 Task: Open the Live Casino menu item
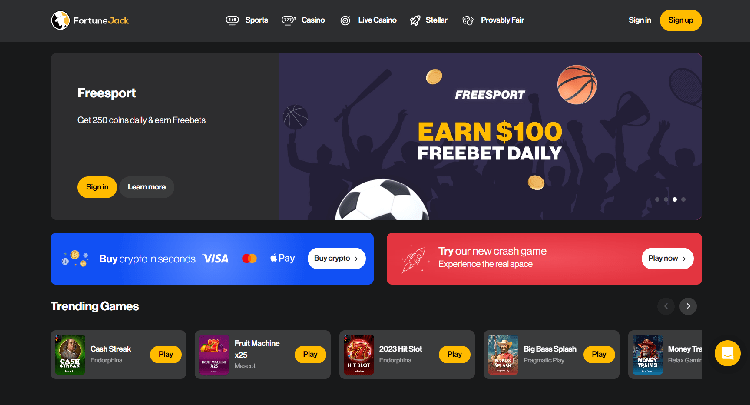click(368, 20)
